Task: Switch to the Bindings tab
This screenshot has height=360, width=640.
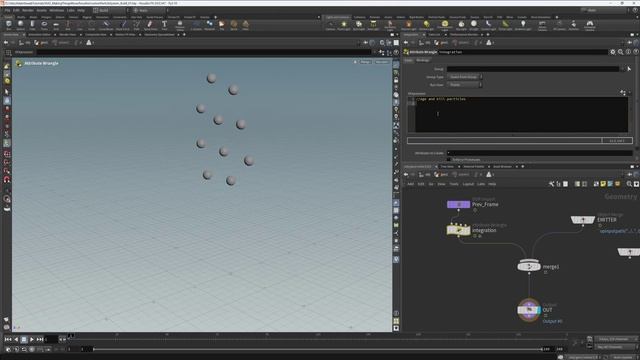Action: pyautogui.click(x=423, y=60)
